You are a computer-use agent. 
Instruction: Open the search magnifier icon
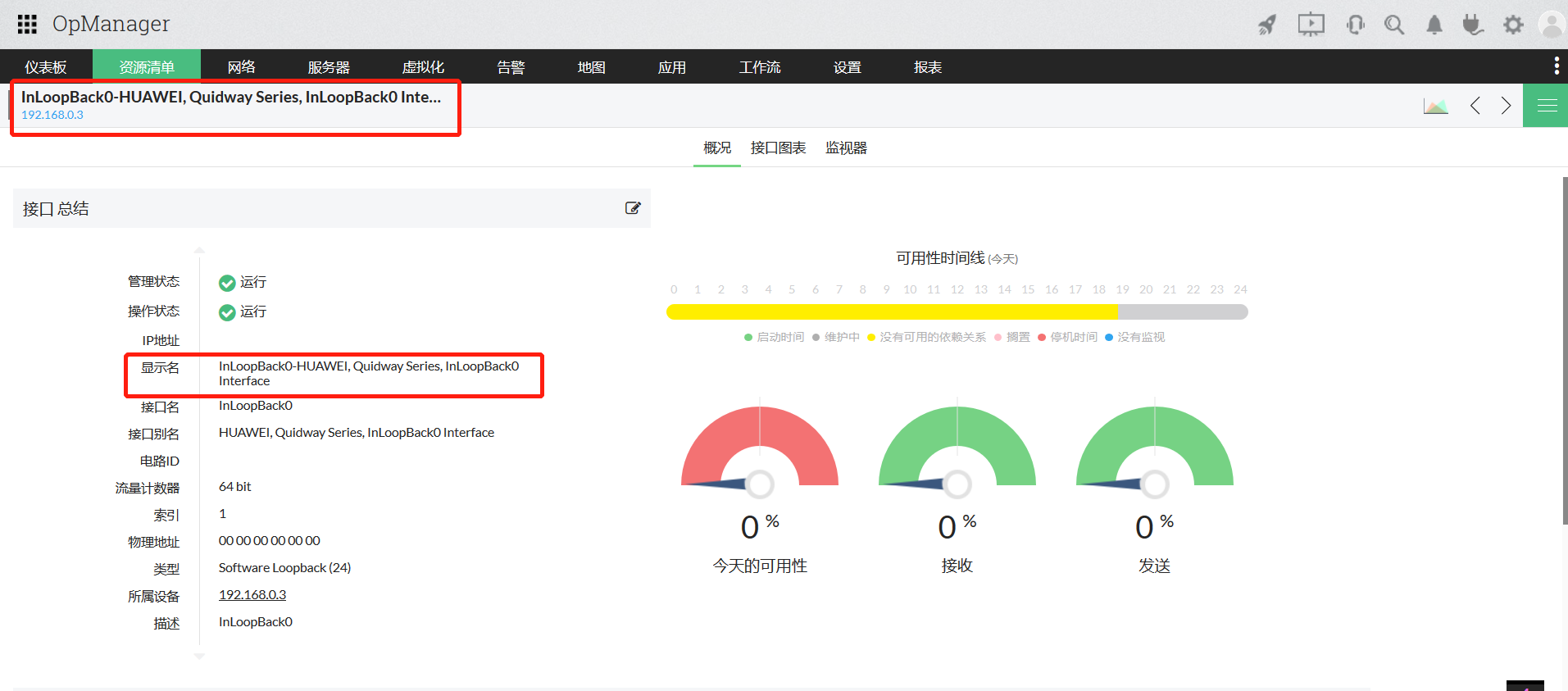coord(1394,25)
